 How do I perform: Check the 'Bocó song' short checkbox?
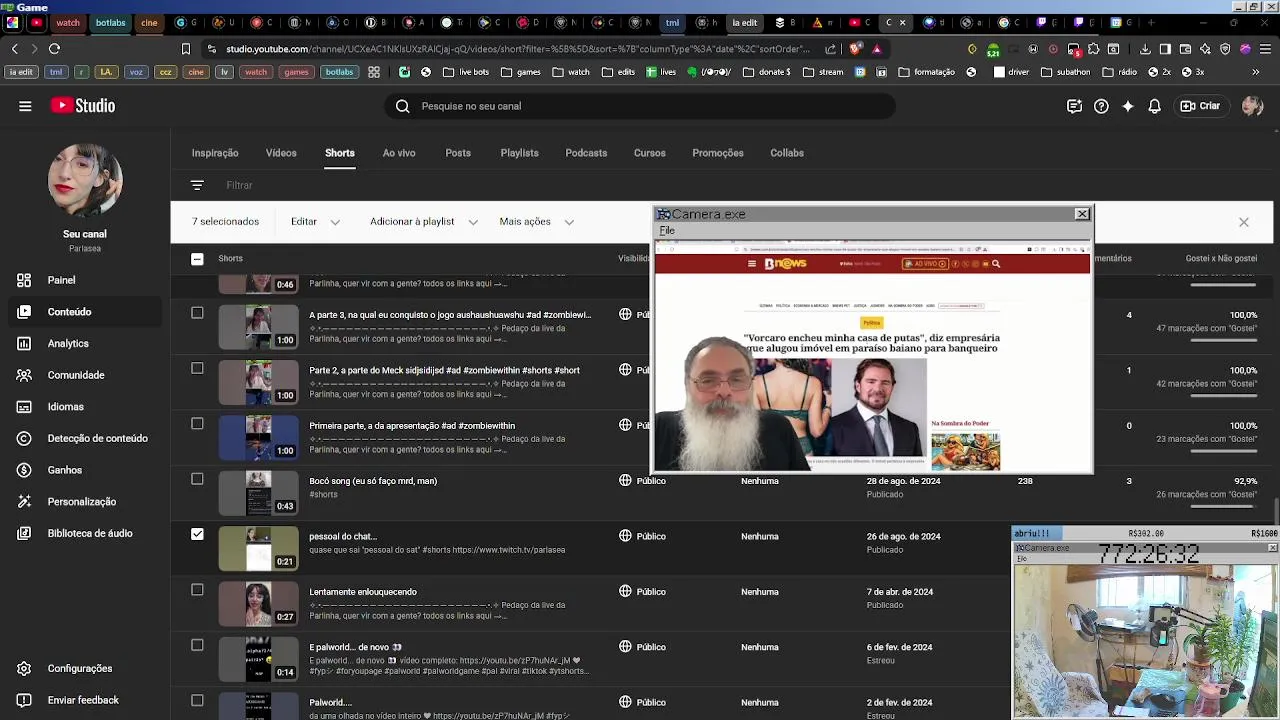point(197,479)
